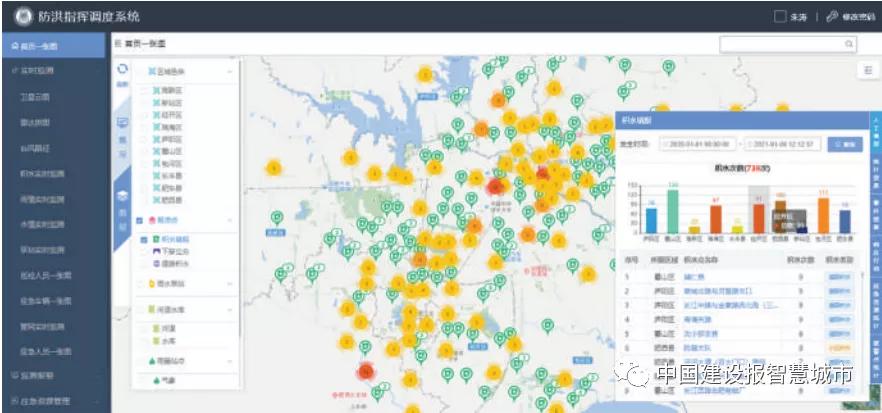The width and height of the screenshot is (882, 413).
Task: Expand the 河道水库 group chevron
Action: (x=230, y=310)
